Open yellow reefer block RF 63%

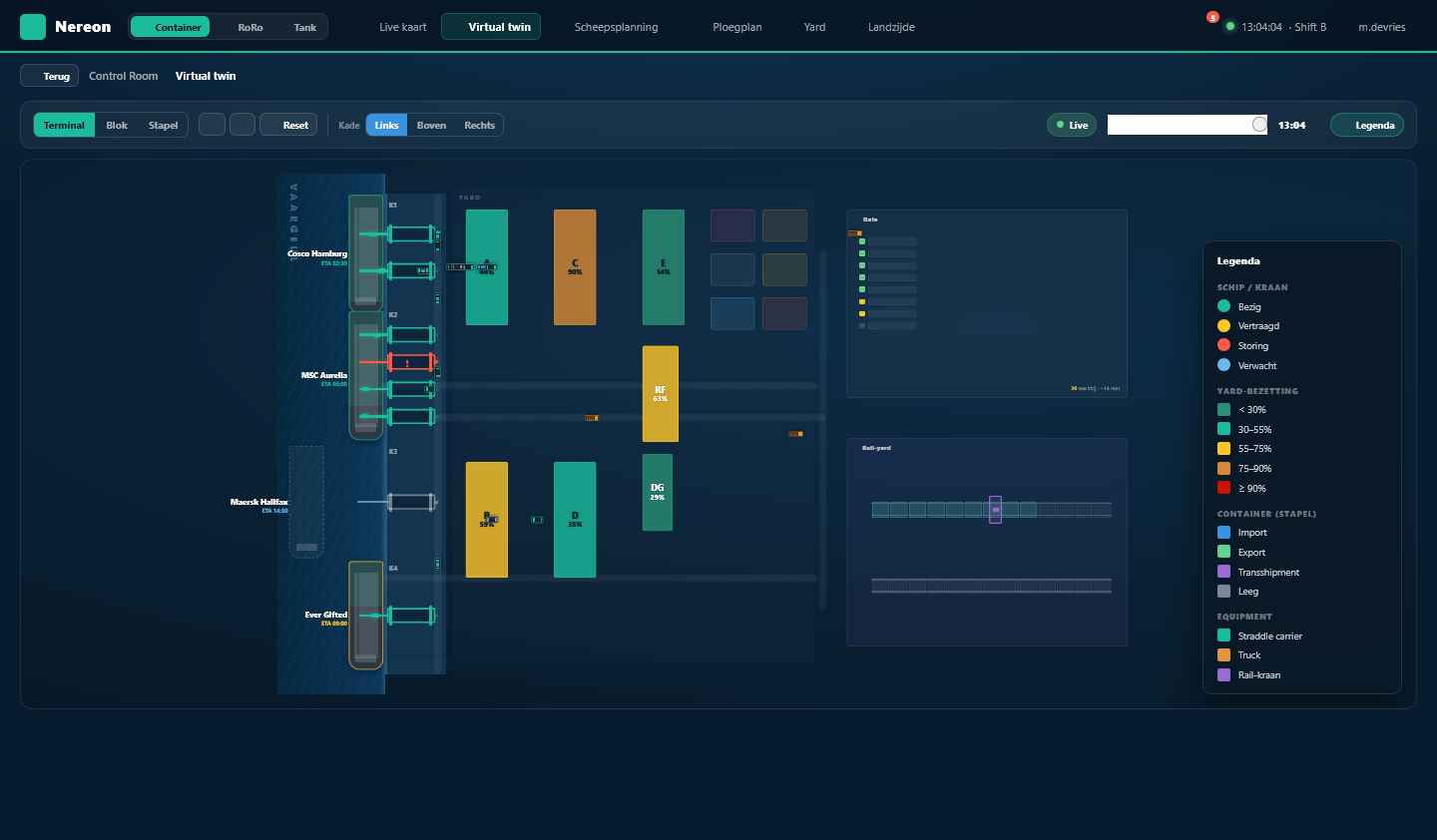click(x=661, y=394)
